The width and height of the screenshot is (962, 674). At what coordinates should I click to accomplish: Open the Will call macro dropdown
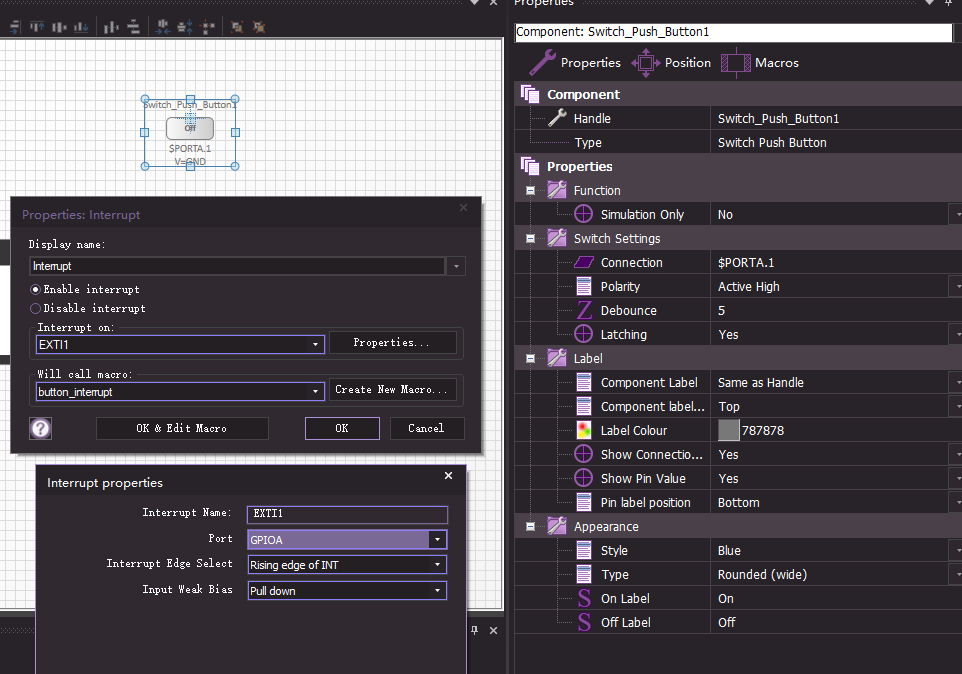pyautogui.click(x=315, y=392)
